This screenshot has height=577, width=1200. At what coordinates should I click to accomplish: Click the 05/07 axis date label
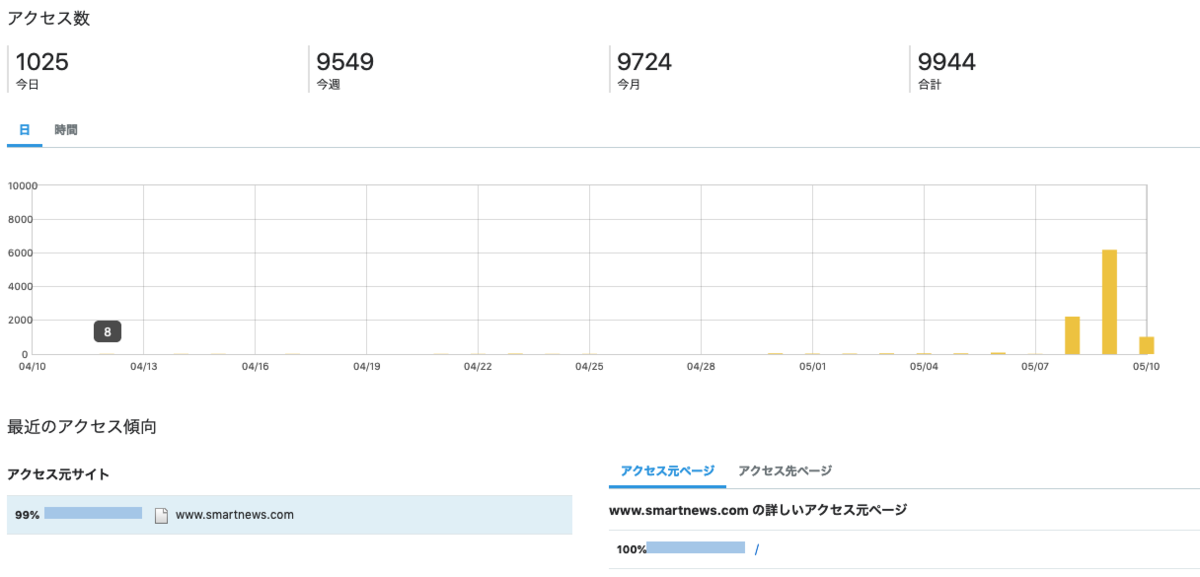pyautogui.click(x=1035, y=367)
